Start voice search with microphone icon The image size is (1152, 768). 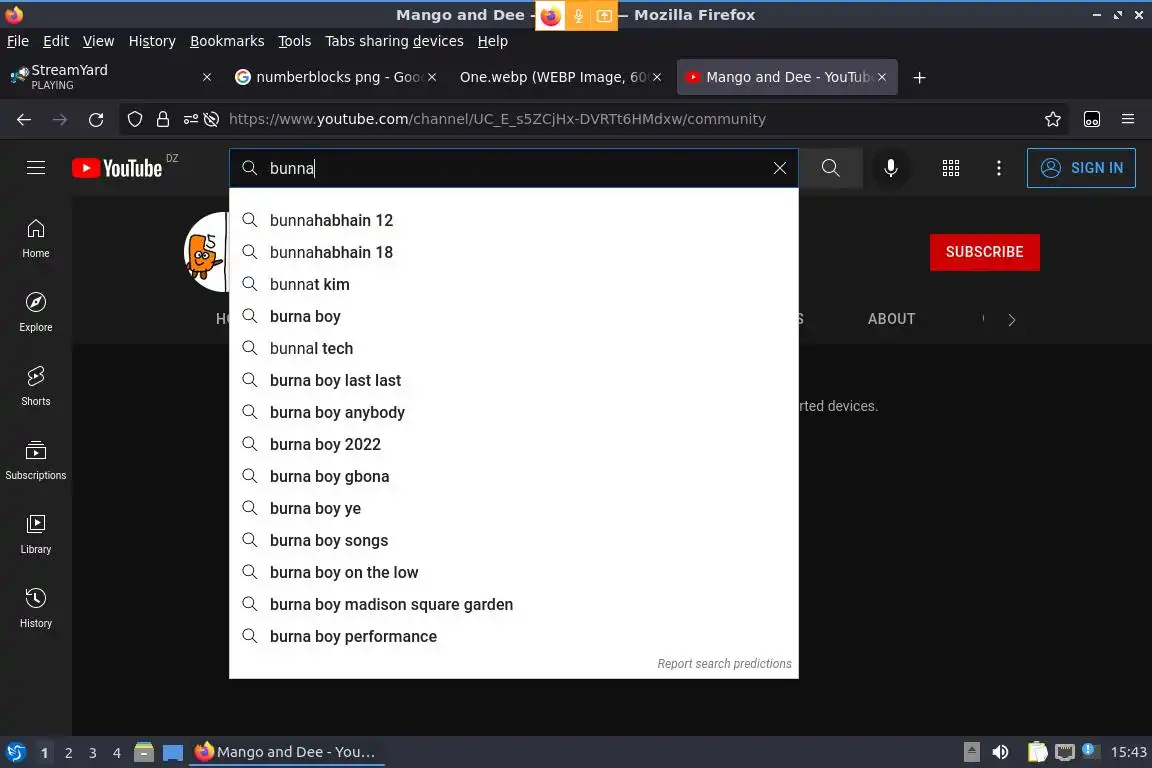(x=890, y=168)
